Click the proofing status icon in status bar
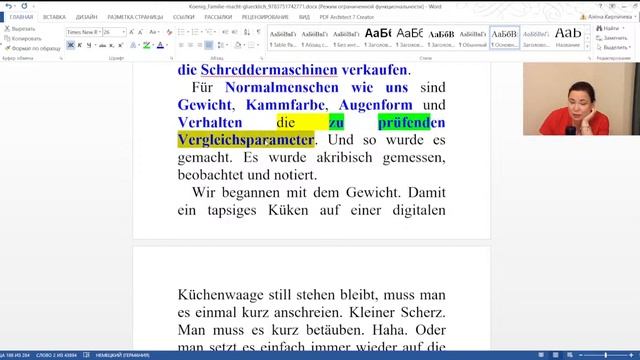The width and height of the screenshot is (640, 360). 86,355
